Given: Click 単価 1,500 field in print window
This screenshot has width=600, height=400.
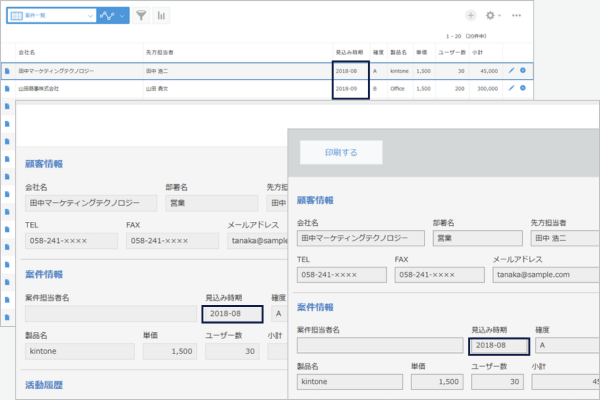Looking at the screenshot, I should 437,382.
